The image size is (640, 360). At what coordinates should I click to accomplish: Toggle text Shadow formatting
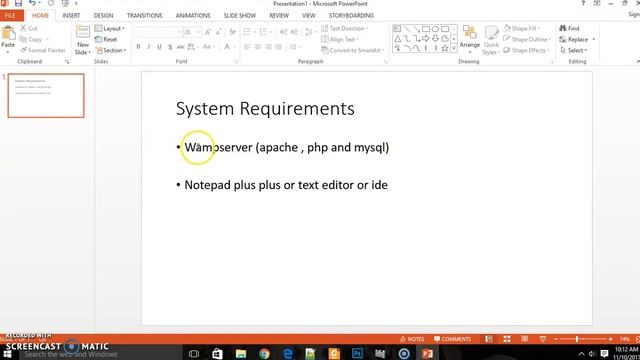click(170, 47)
